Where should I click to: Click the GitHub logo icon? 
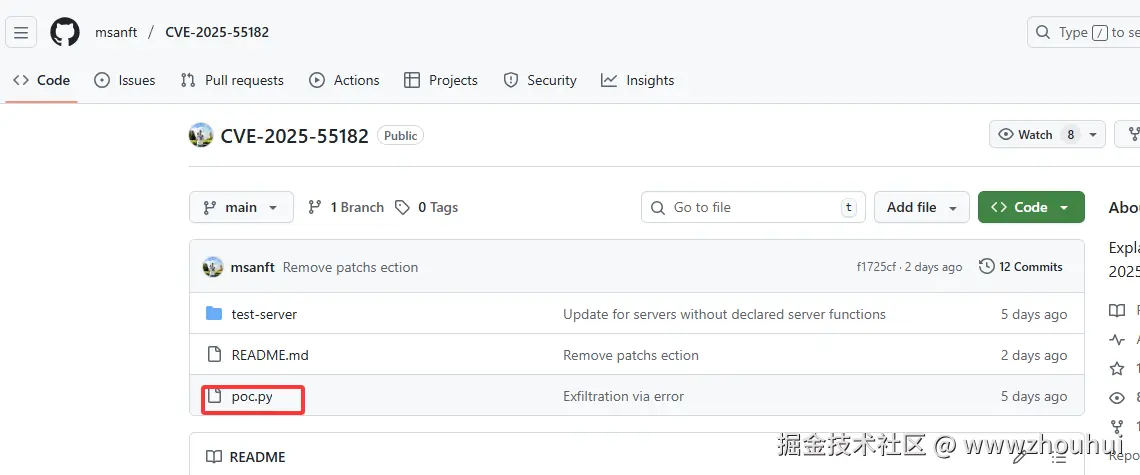[65, 32]
